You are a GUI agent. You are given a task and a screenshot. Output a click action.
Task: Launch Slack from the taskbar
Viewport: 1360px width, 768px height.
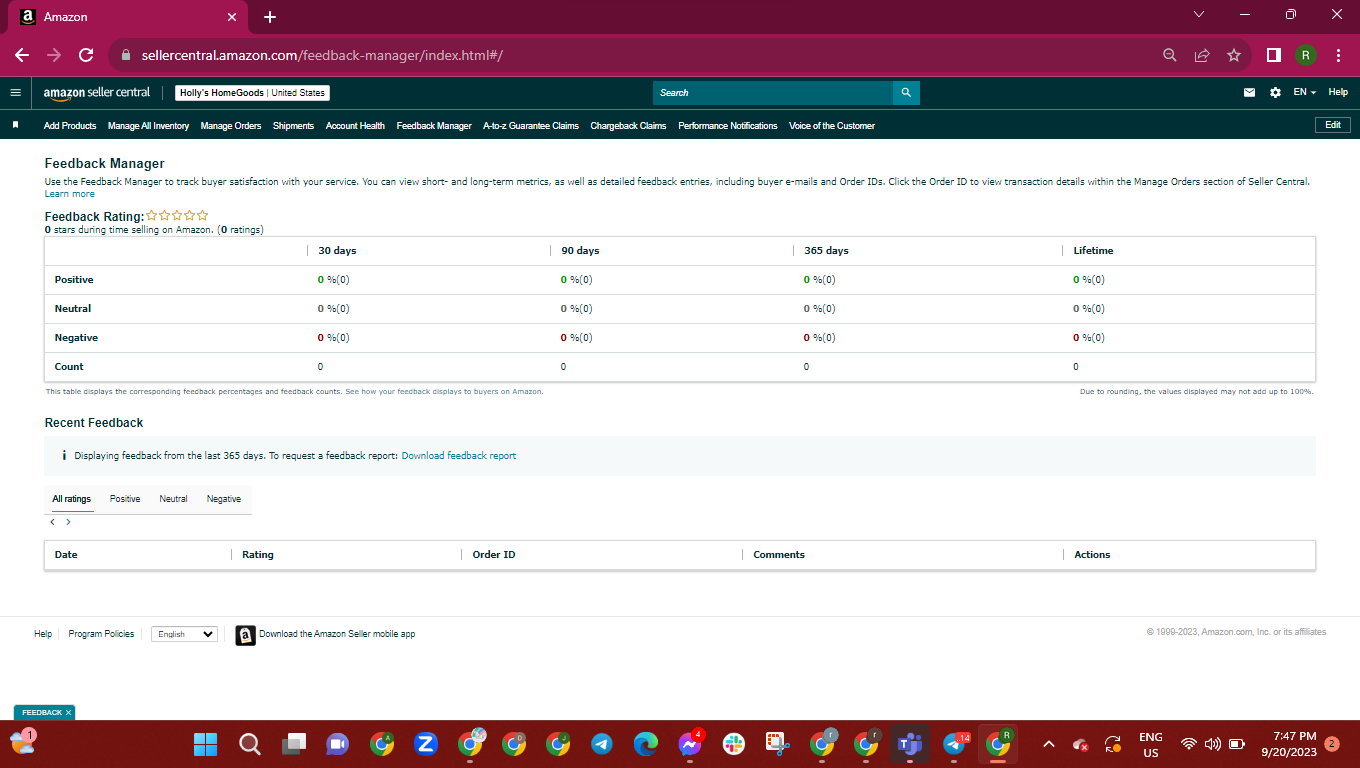point(734,744)
